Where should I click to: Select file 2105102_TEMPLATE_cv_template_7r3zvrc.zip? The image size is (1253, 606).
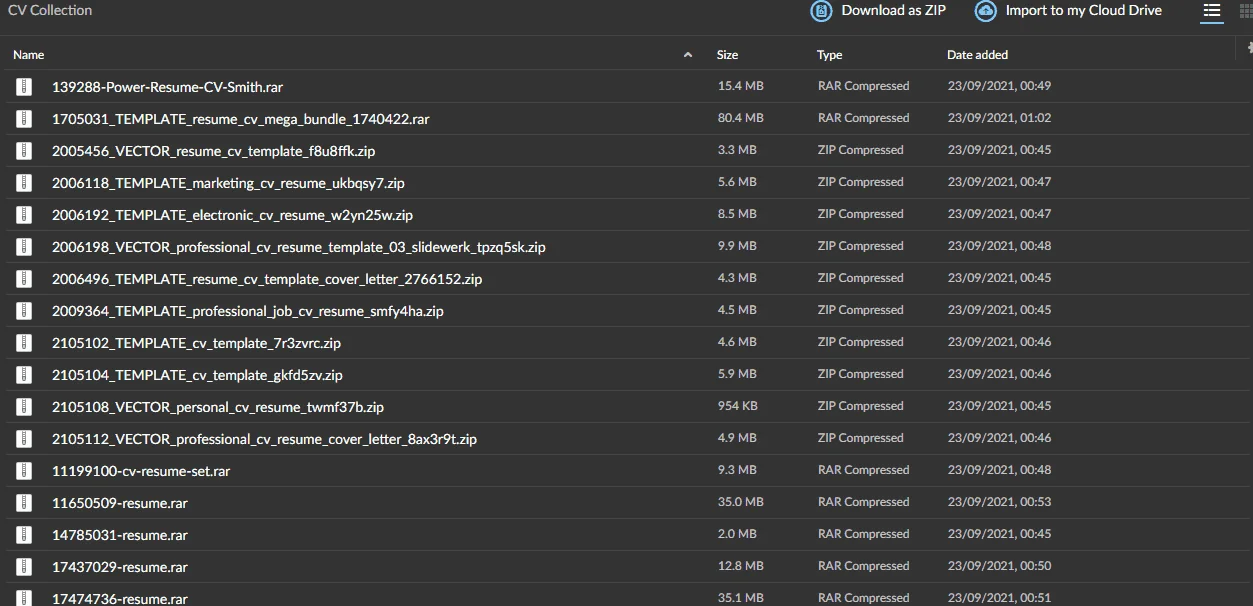196,343
